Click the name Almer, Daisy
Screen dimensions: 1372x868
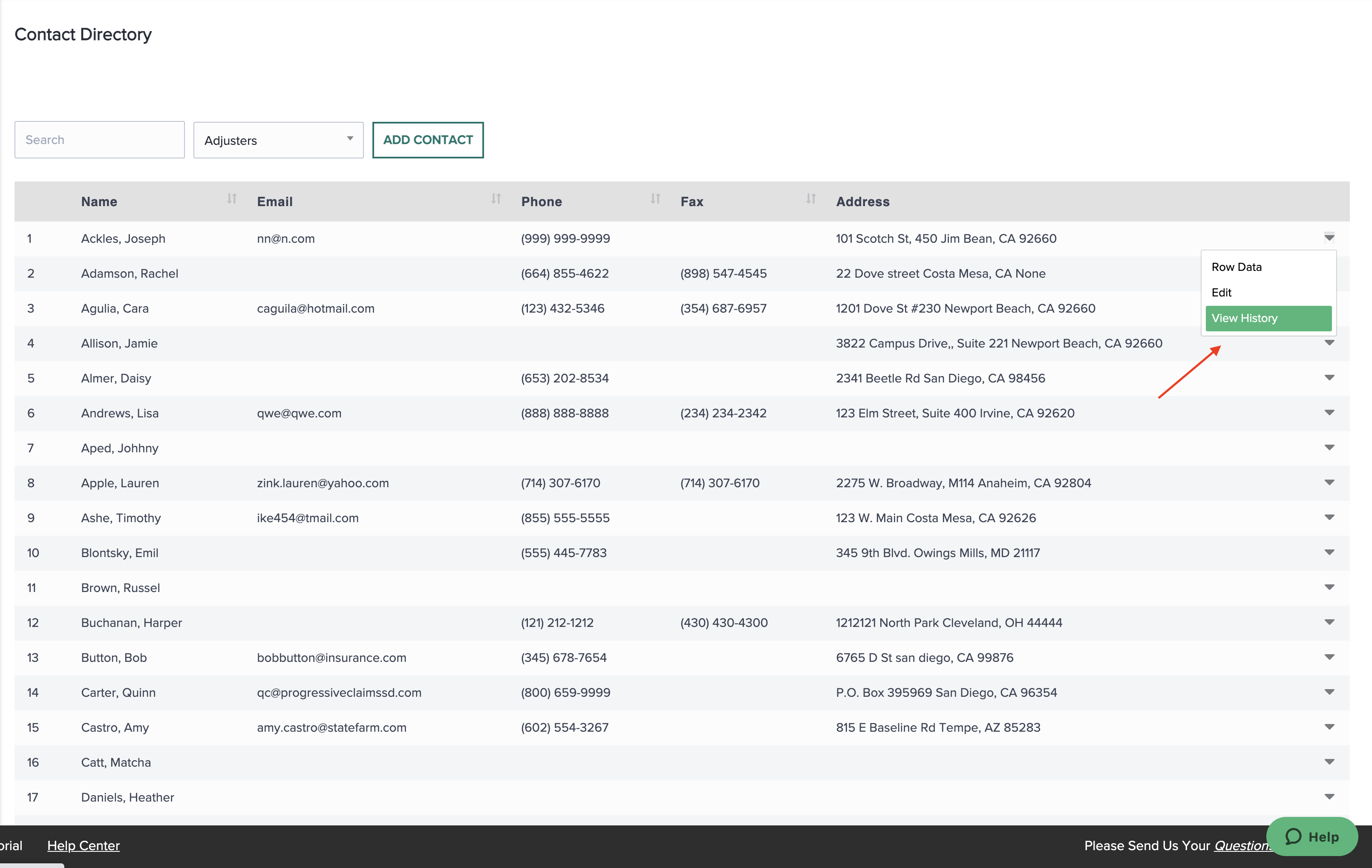point(115,378)
